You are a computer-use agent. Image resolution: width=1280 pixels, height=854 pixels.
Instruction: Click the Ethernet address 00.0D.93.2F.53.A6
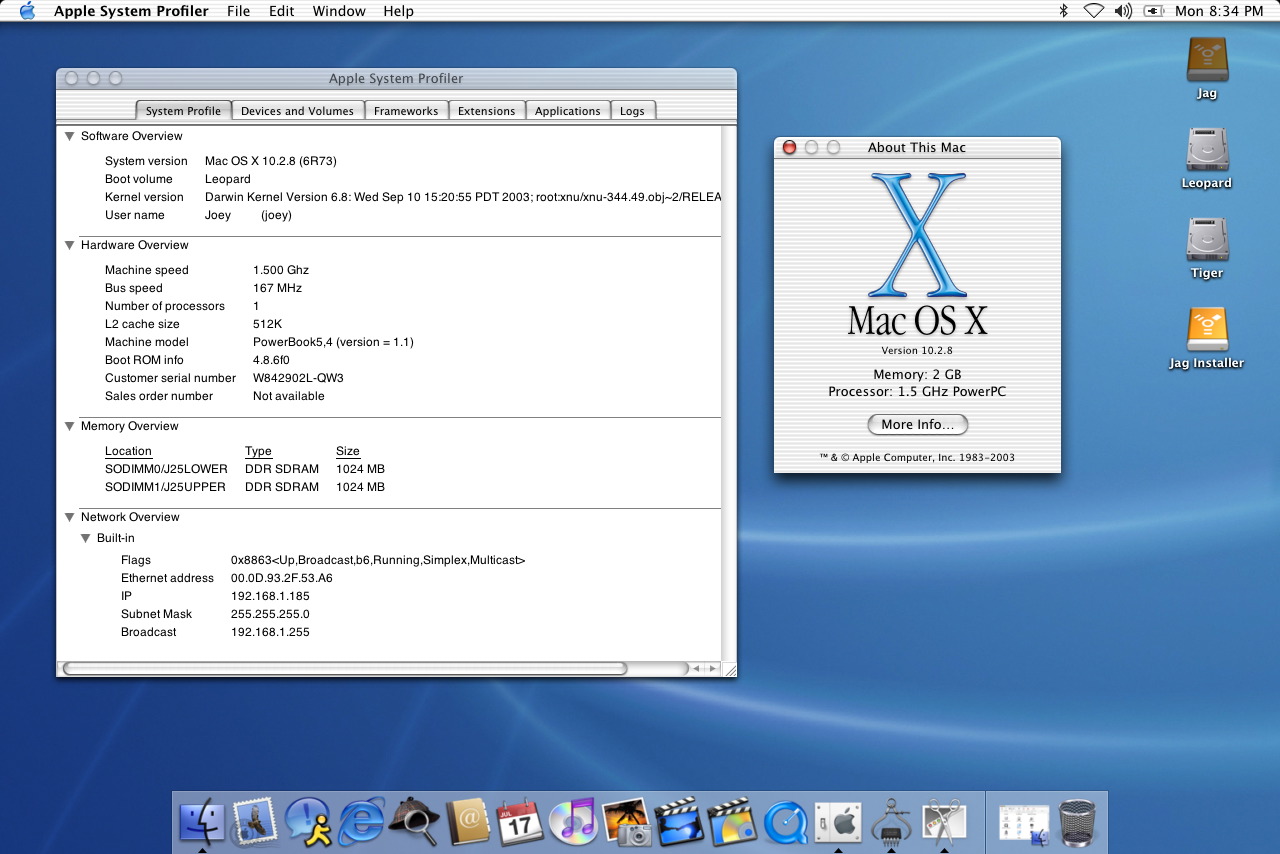click(x=282, y=578)
